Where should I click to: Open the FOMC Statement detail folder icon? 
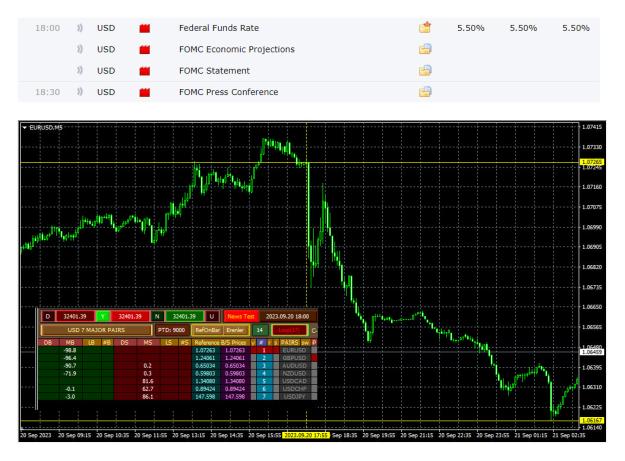425,71
